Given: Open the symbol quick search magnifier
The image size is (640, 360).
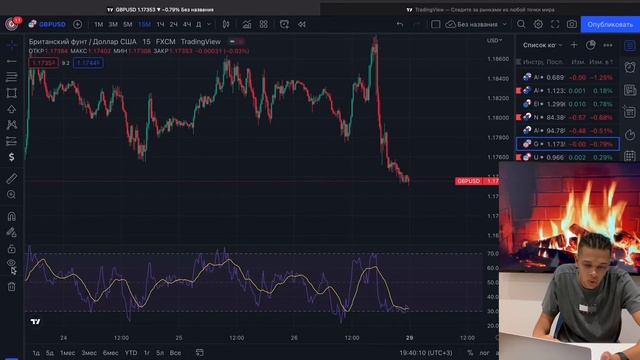Looking at the screenshot, I should click(x=521, y=24).
